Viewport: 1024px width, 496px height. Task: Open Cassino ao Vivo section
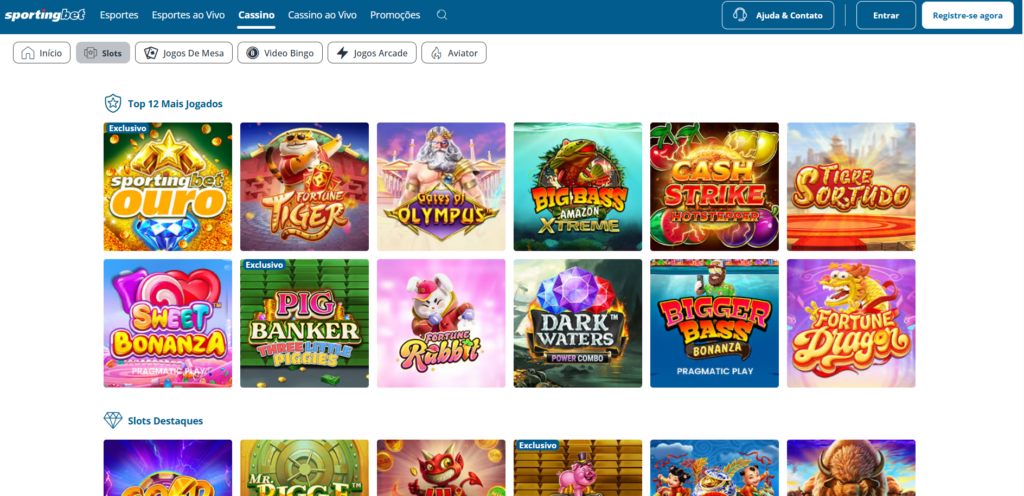point(323,15)
